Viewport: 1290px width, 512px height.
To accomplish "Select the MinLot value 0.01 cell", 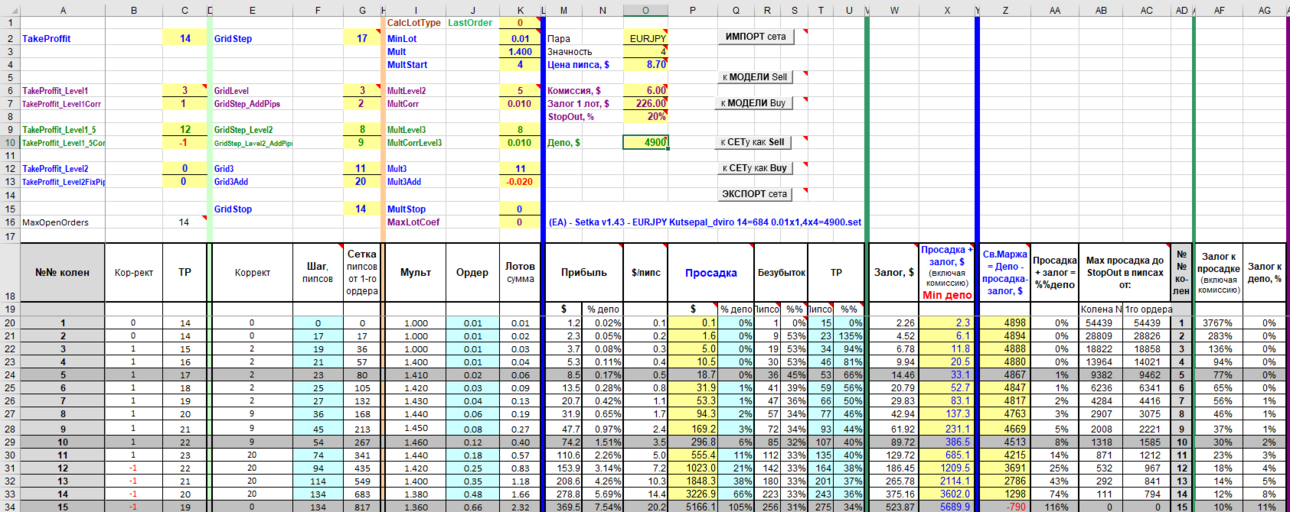I will [519, 38].
